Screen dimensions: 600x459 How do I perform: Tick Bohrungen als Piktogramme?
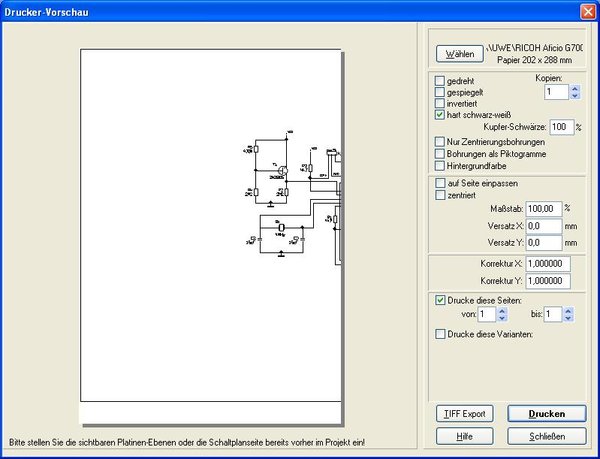coord(440,154)
